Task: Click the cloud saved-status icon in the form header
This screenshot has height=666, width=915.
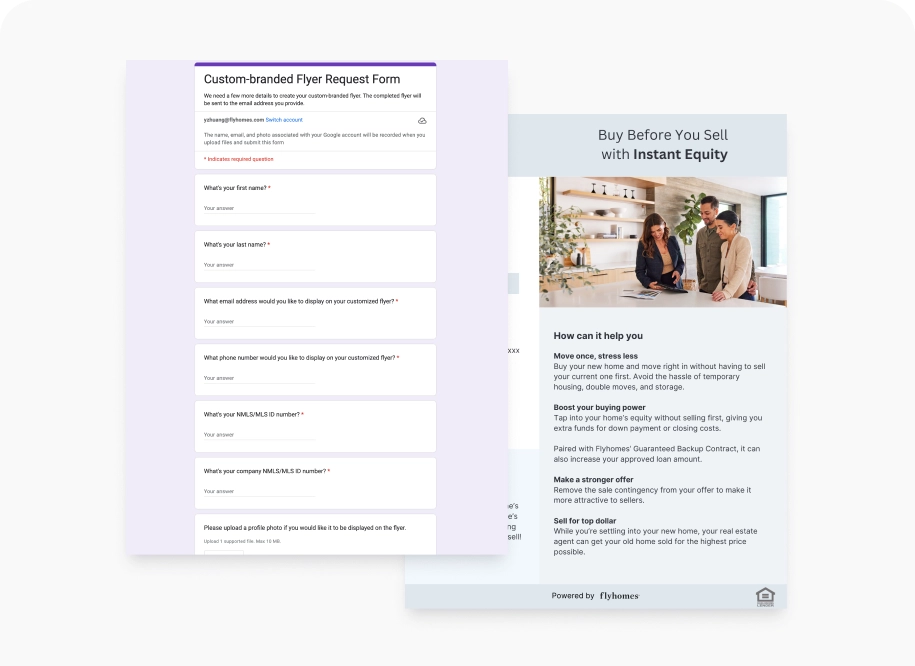Action: [422, 121]
